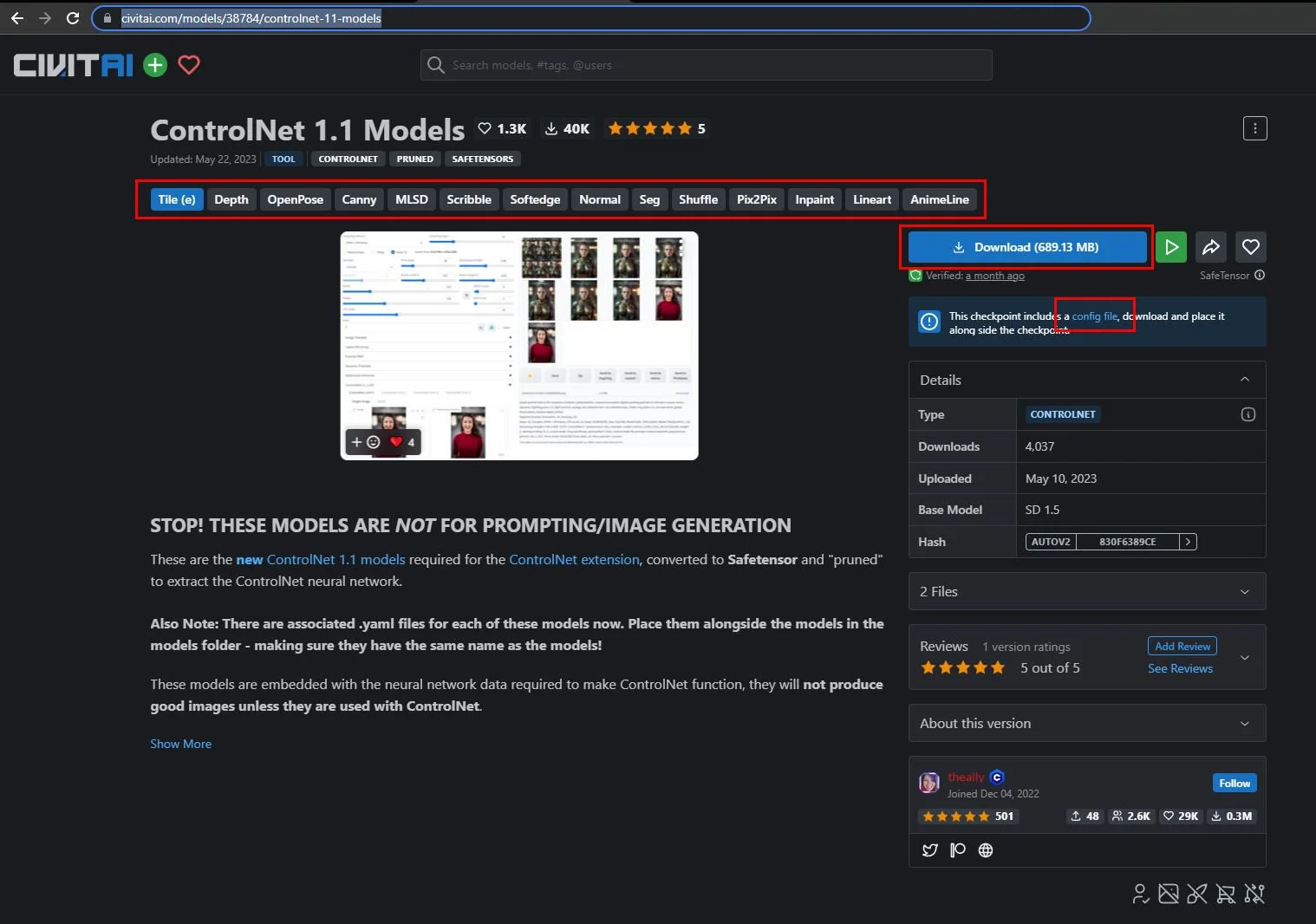The height and width of the screenshot is (924, 1316).
Task: Click Download (689.13 MB) button
Action: [x=1027, y=247]
